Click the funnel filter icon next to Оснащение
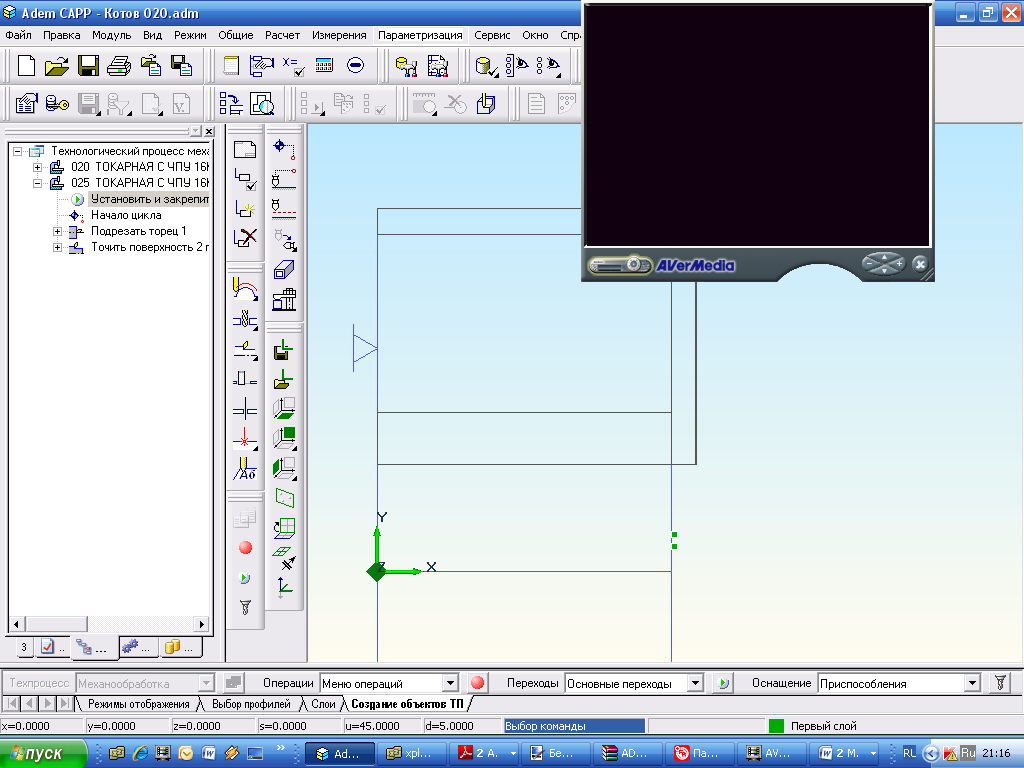 point(1000,683)
